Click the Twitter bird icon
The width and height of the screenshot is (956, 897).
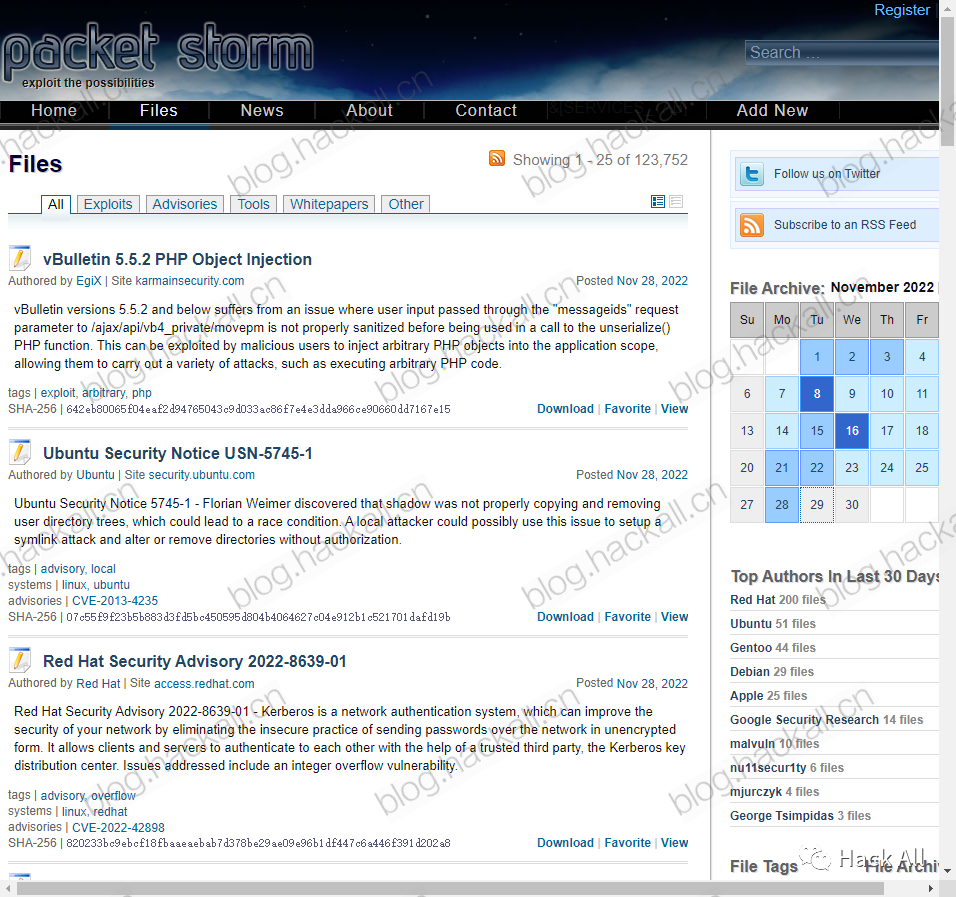(752, 174)
